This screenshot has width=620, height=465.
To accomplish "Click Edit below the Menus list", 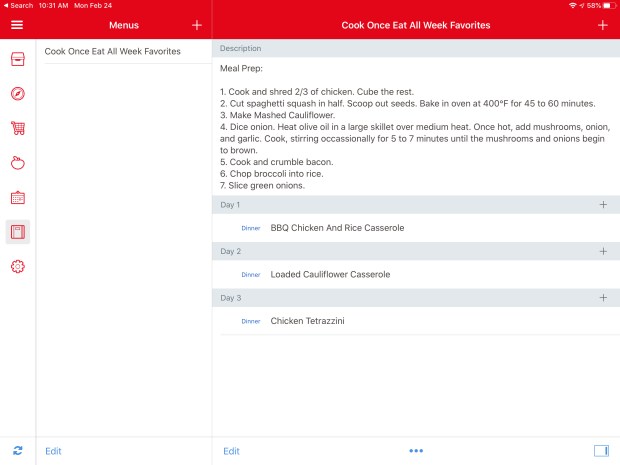I will click(x=53, y=451).
